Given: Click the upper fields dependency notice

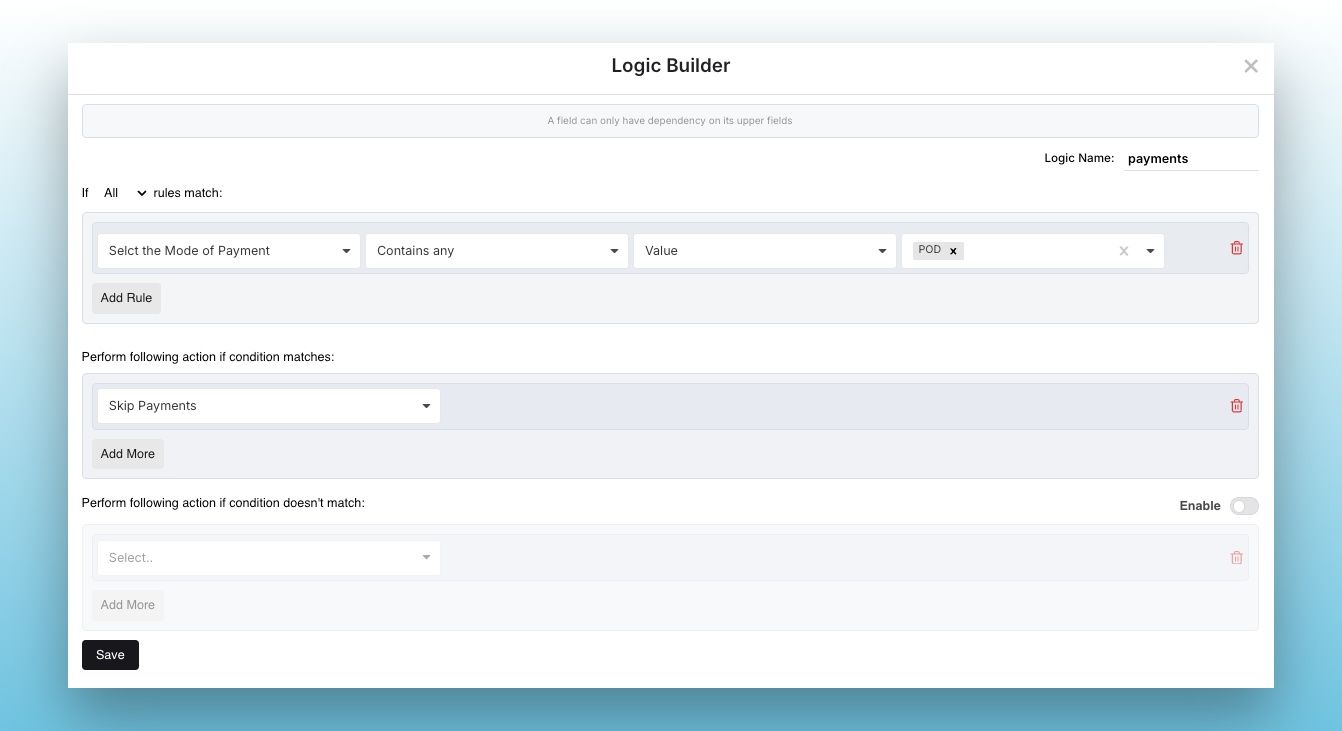Looking at the screenshot, I should click(x=670, y=121).
